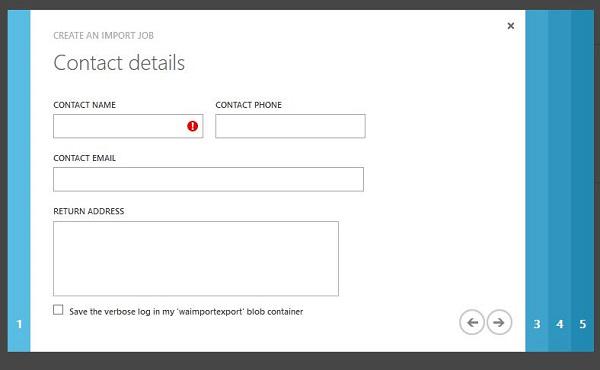Click the 'CREATE AN IMPORT JOB' title text
The image size is (600, 370).
(x=103, y=36)
